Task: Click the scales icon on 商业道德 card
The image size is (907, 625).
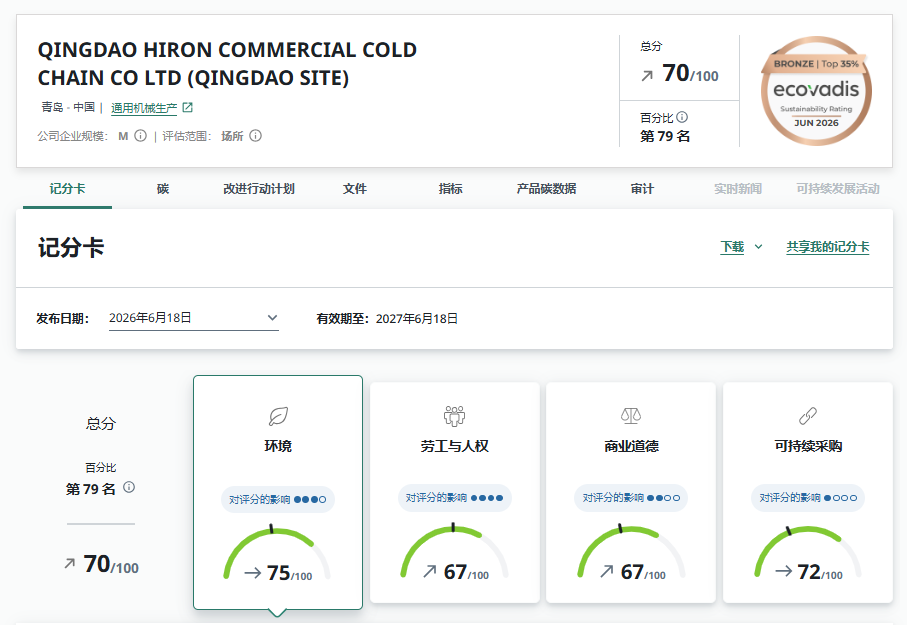Action: point(631,416)
